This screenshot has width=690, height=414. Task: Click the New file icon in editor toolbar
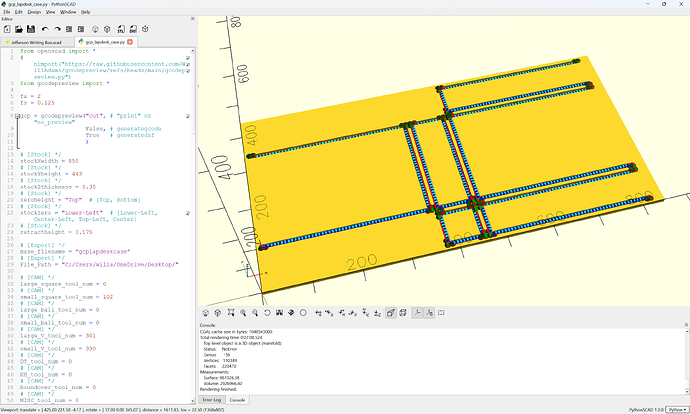tap(7, 29)
